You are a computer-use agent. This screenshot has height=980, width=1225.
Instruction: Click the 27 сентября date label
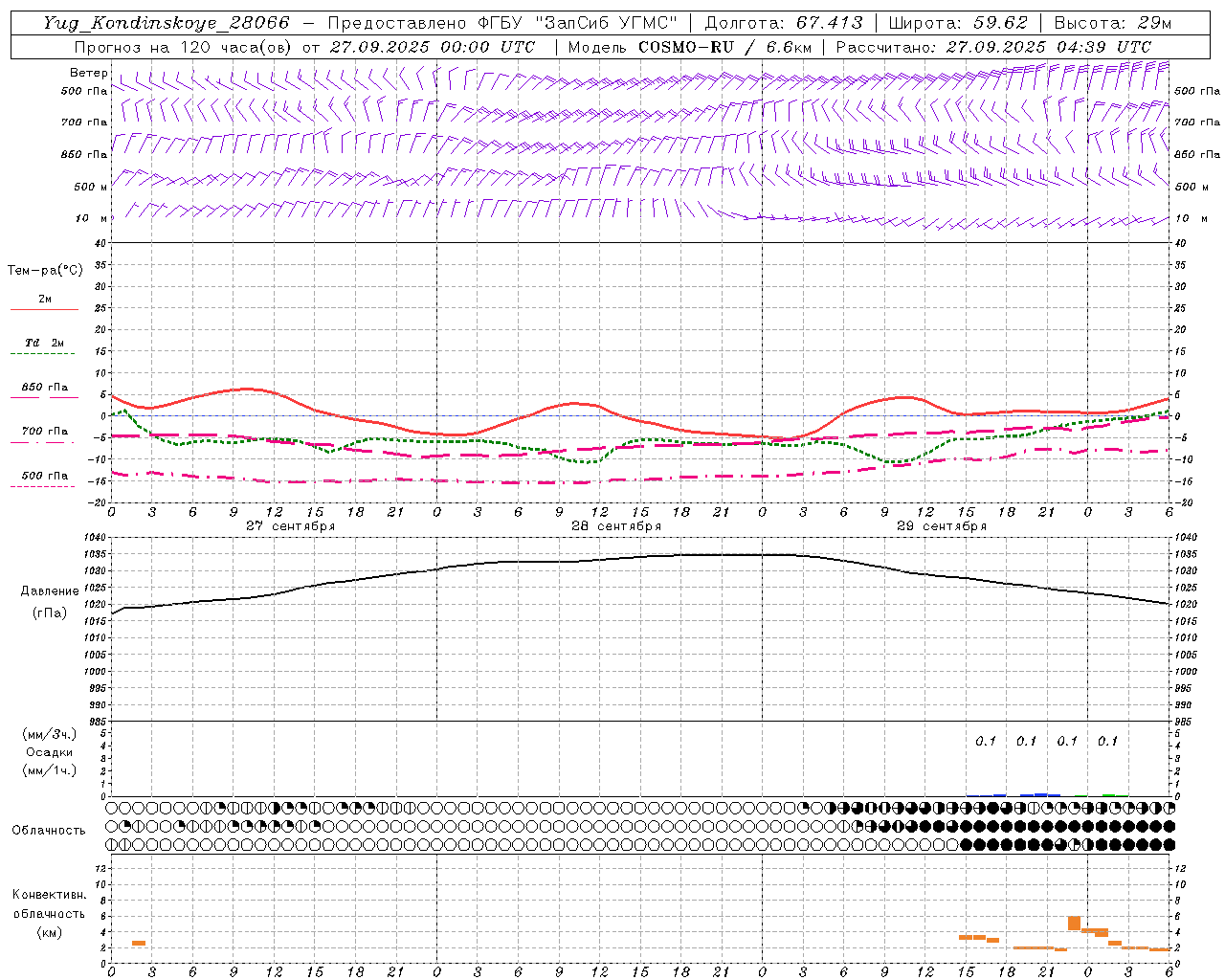click(290, 526)
